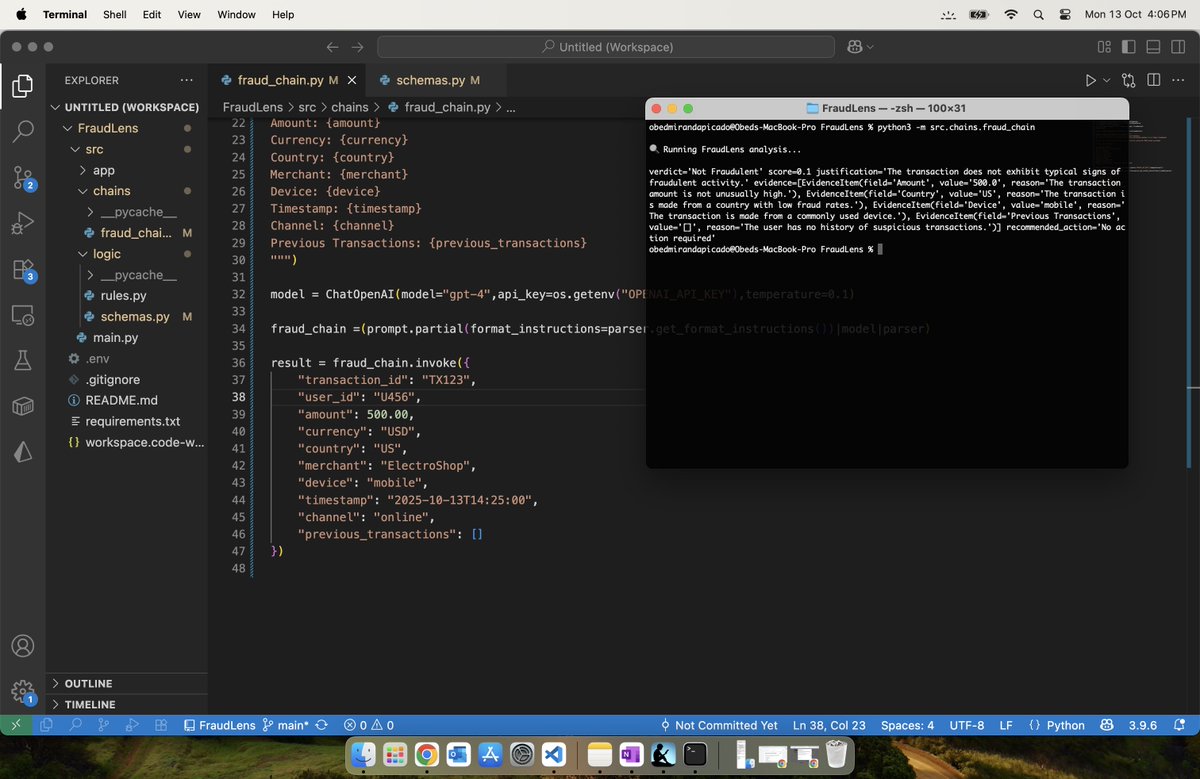Toggle Primary Side Bar layout button

click(x=1128, y=47)
